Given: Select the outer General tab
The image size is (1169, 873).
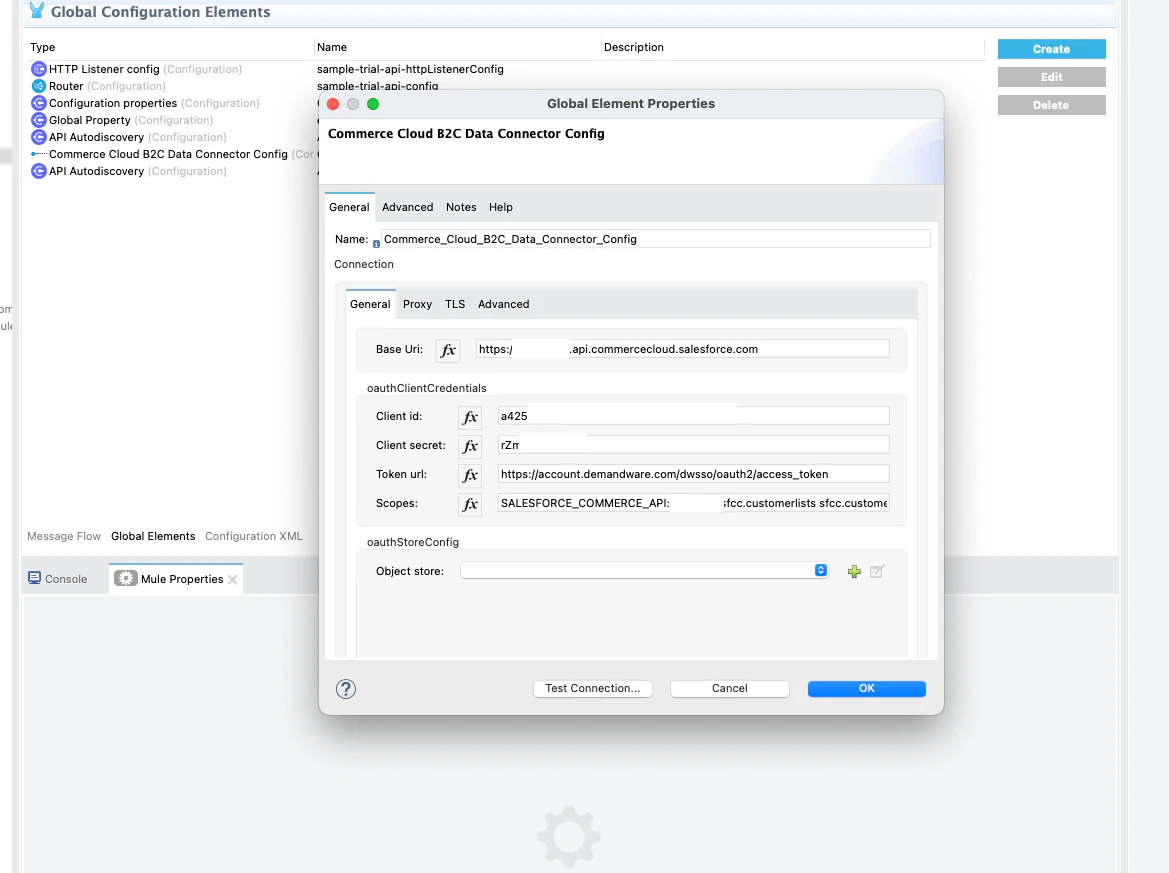Looking at the screenshot, I should point(349,207).
